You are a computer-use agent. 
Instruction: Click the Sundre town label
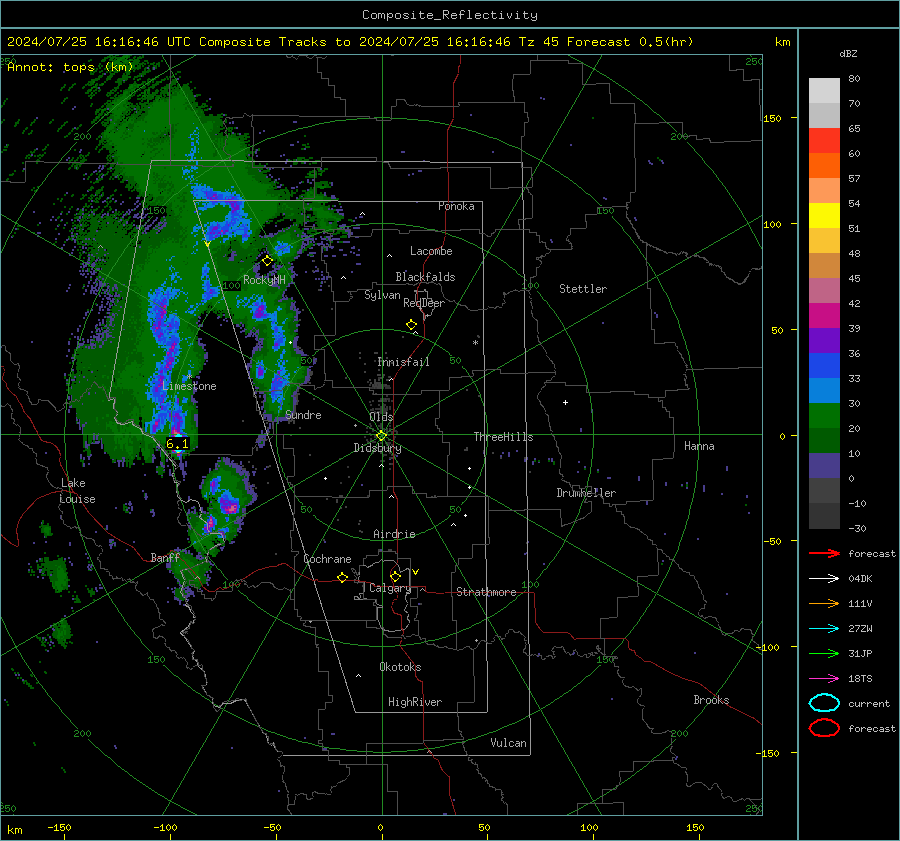pyautogui.click(x=303, y=414)
